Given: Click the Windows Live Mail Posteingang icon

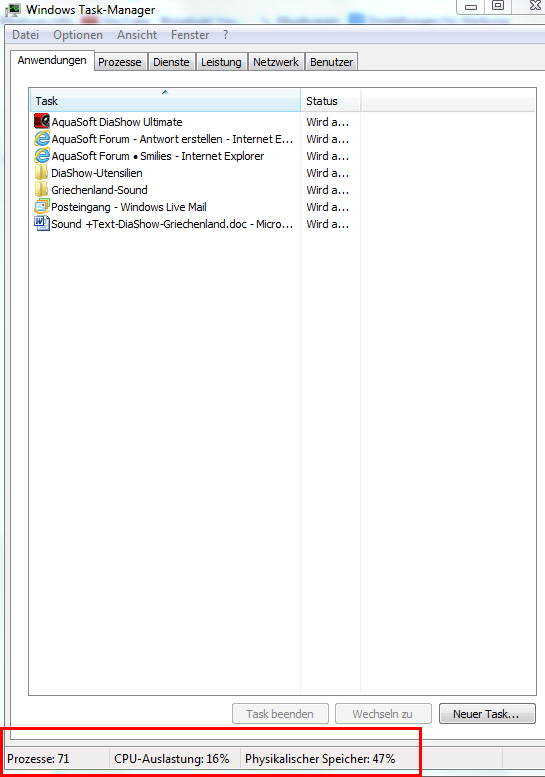Looking at the screenshot, I should [42, 207].
